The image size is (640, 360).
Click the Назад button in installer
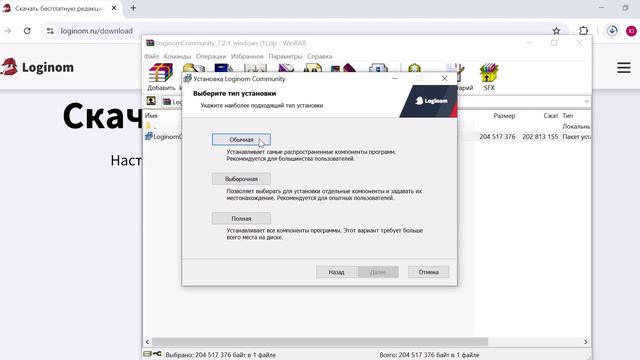point(336,272)
